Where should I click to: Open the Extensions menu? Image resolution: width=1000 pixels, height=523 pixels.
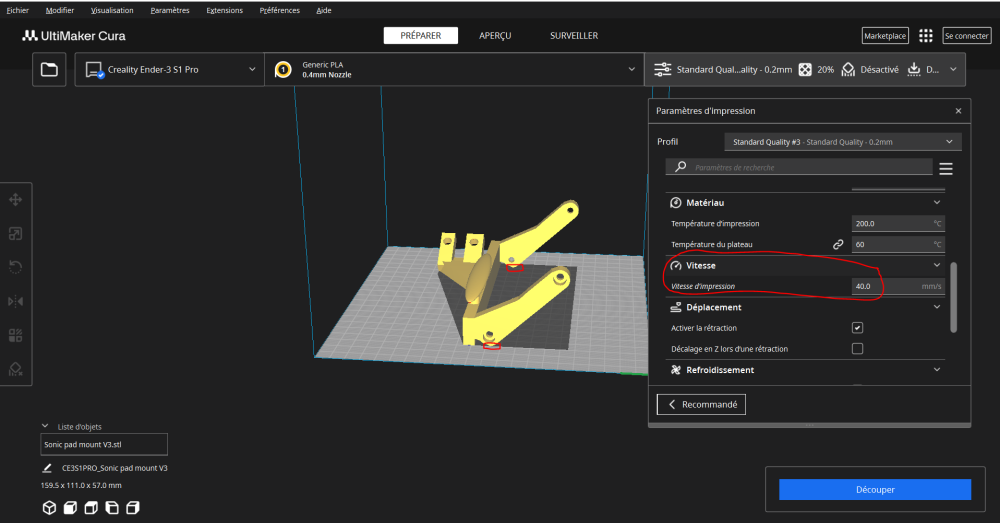(224, 10)
